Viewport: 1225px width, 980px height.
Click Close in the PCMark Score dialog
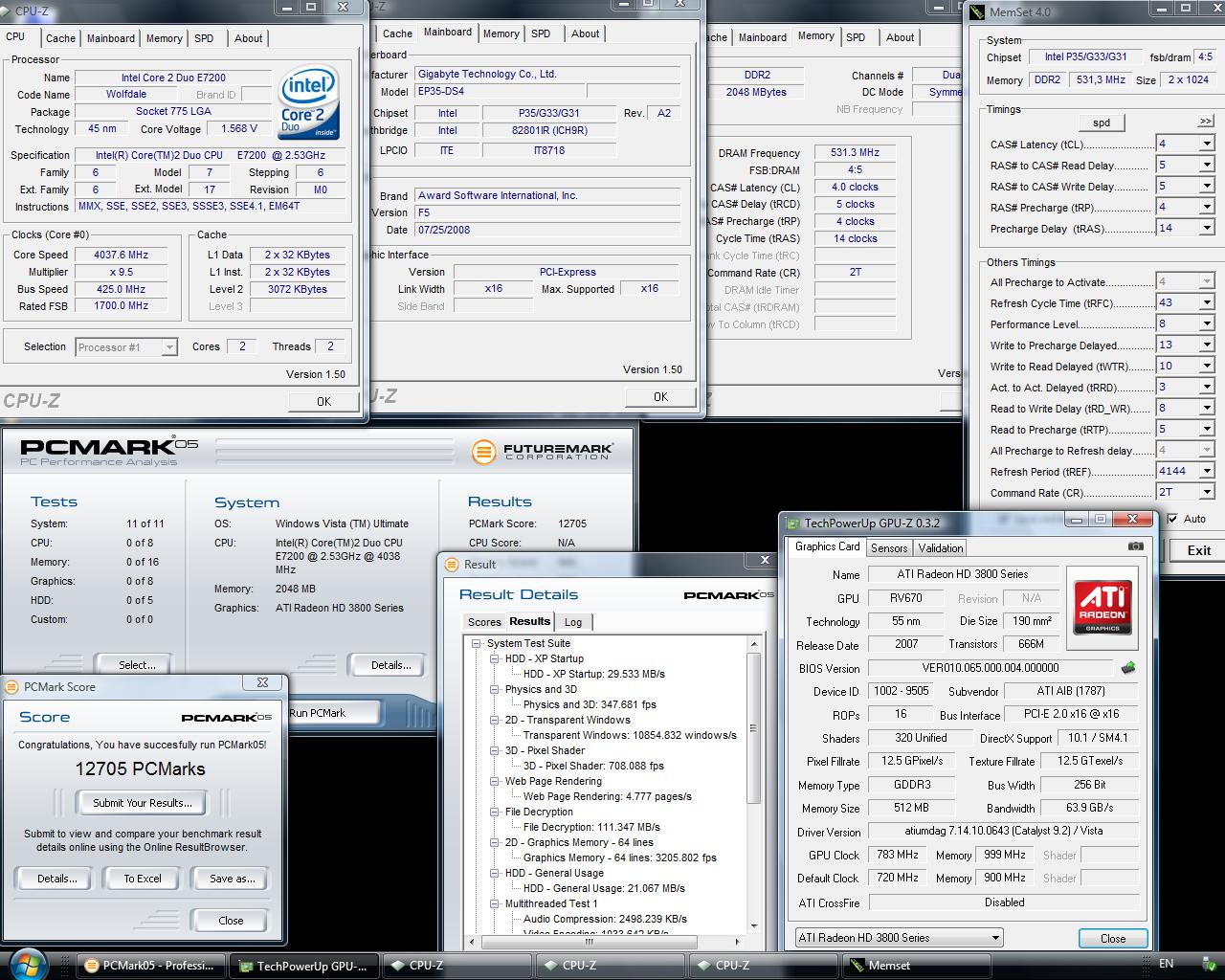point(231,921)
